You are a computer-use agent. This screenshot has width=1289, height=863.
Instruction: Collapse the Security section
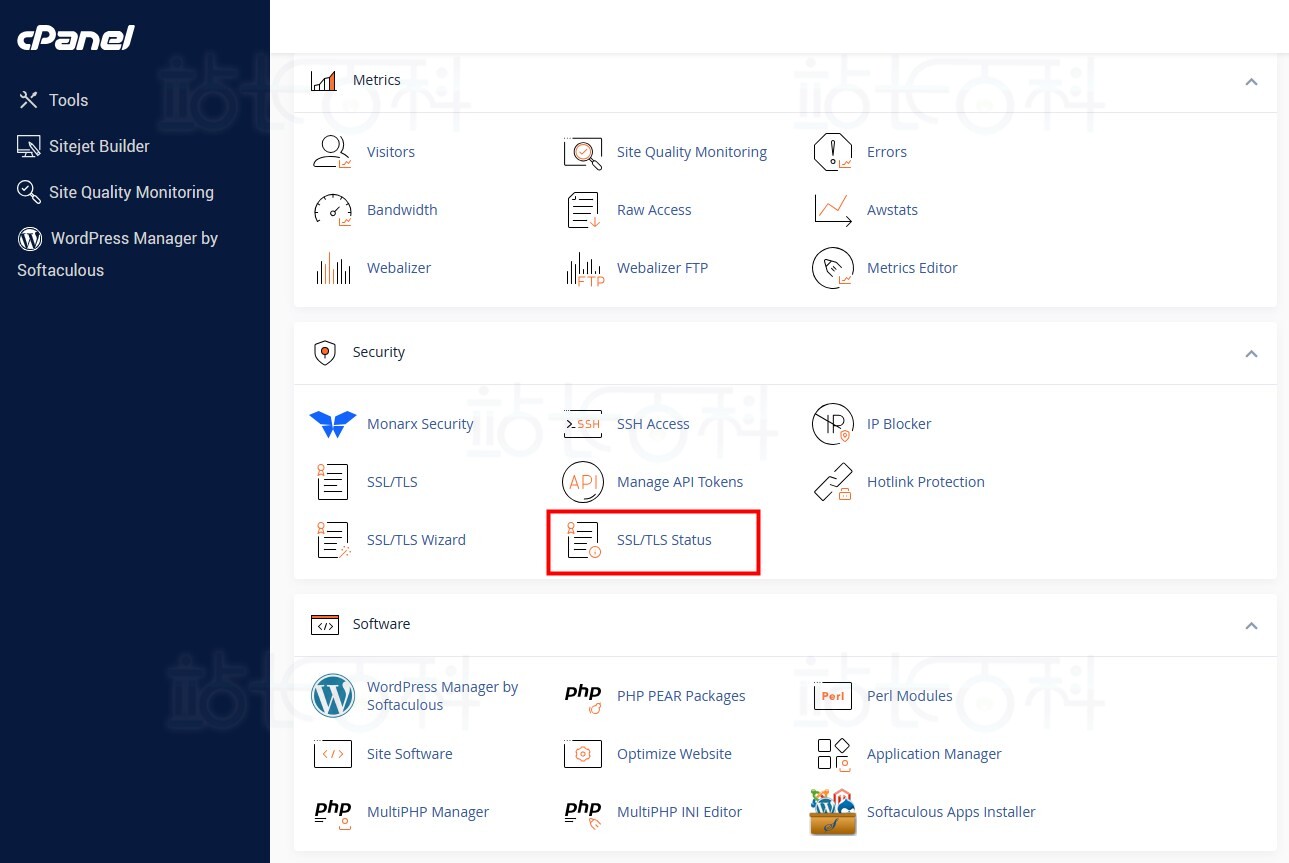[1251, 353]
